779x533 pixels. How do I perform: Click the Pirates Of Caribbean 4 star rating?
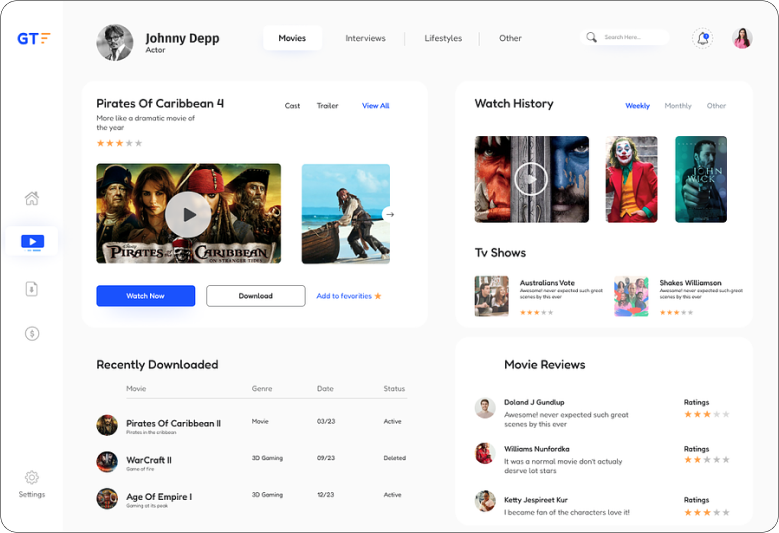point(119,143)
